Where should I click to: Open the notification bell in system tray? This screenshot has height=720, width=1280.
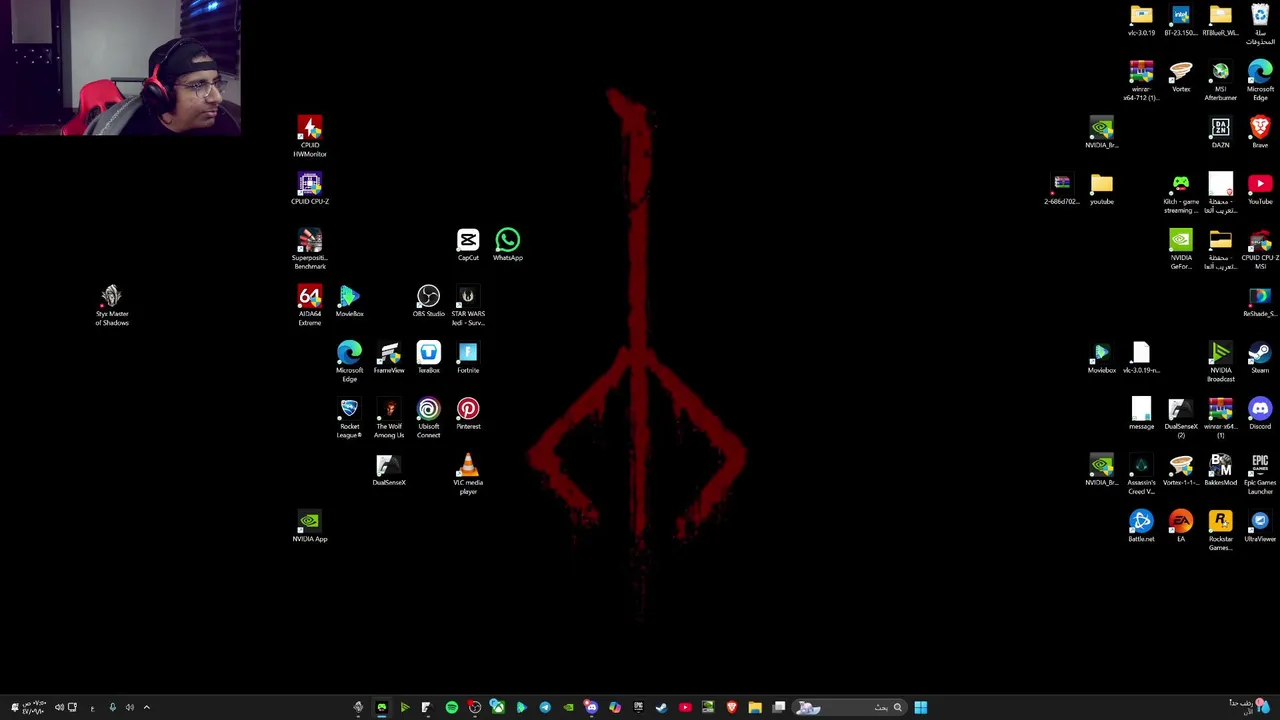(15, 708)
